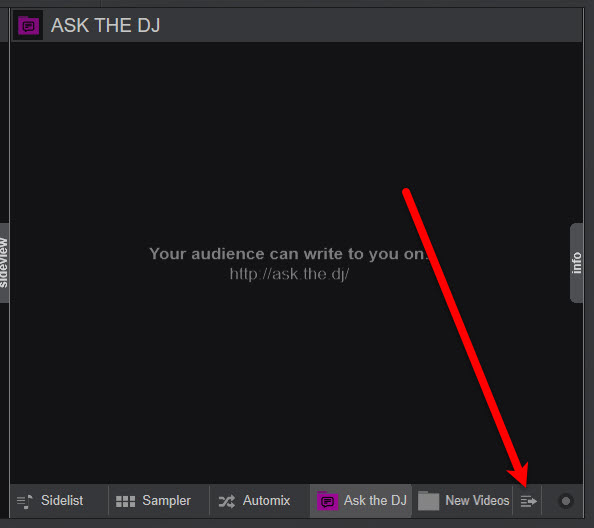
Task: Click the Sidelist music-note list icon
Action: [x=25, y=501]
